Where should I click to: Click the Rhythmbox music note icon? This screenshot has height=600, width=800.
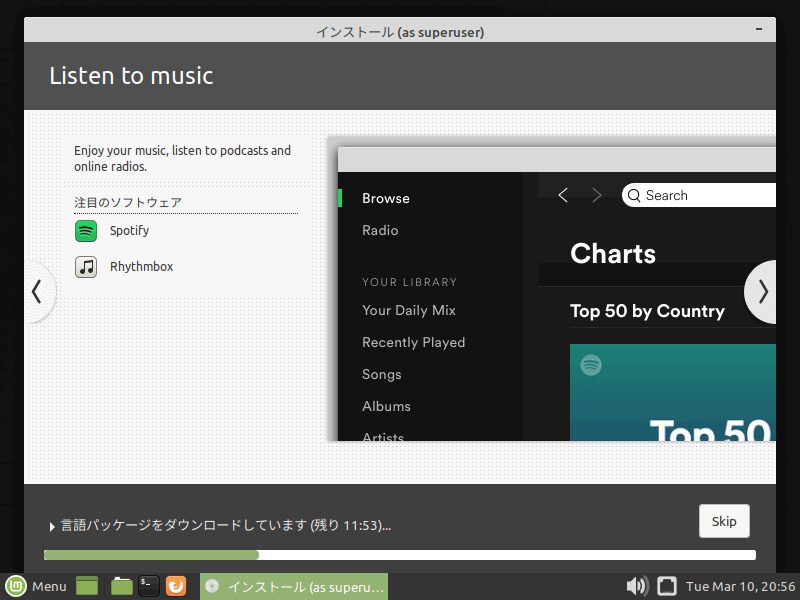point(86,267)
